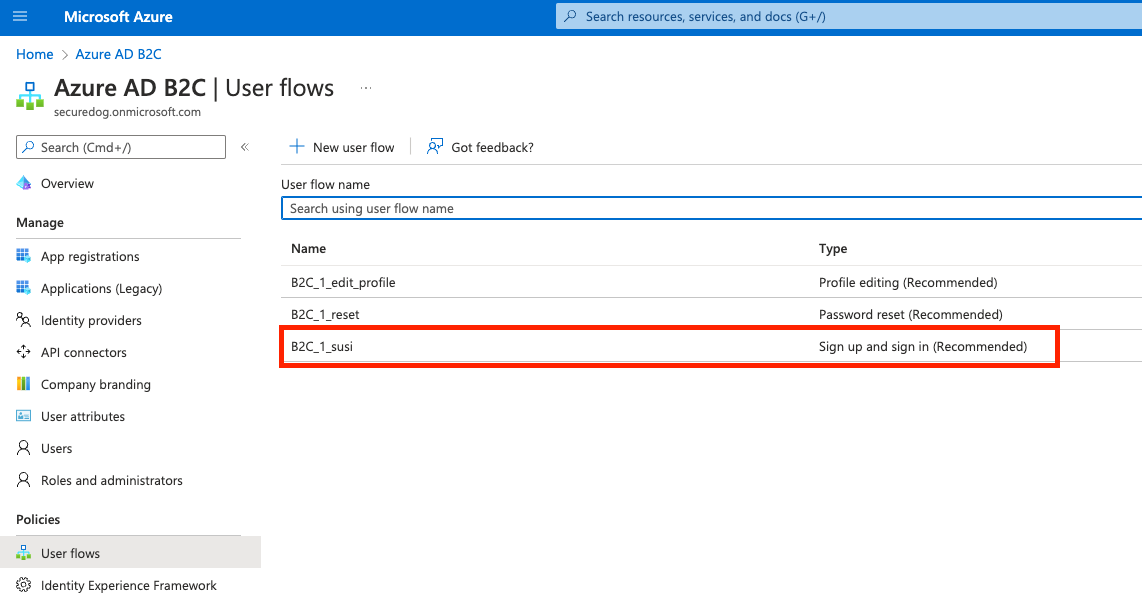Focus the user flow name search field
This screenshot has width=1142, height=610.
point(712,208)
